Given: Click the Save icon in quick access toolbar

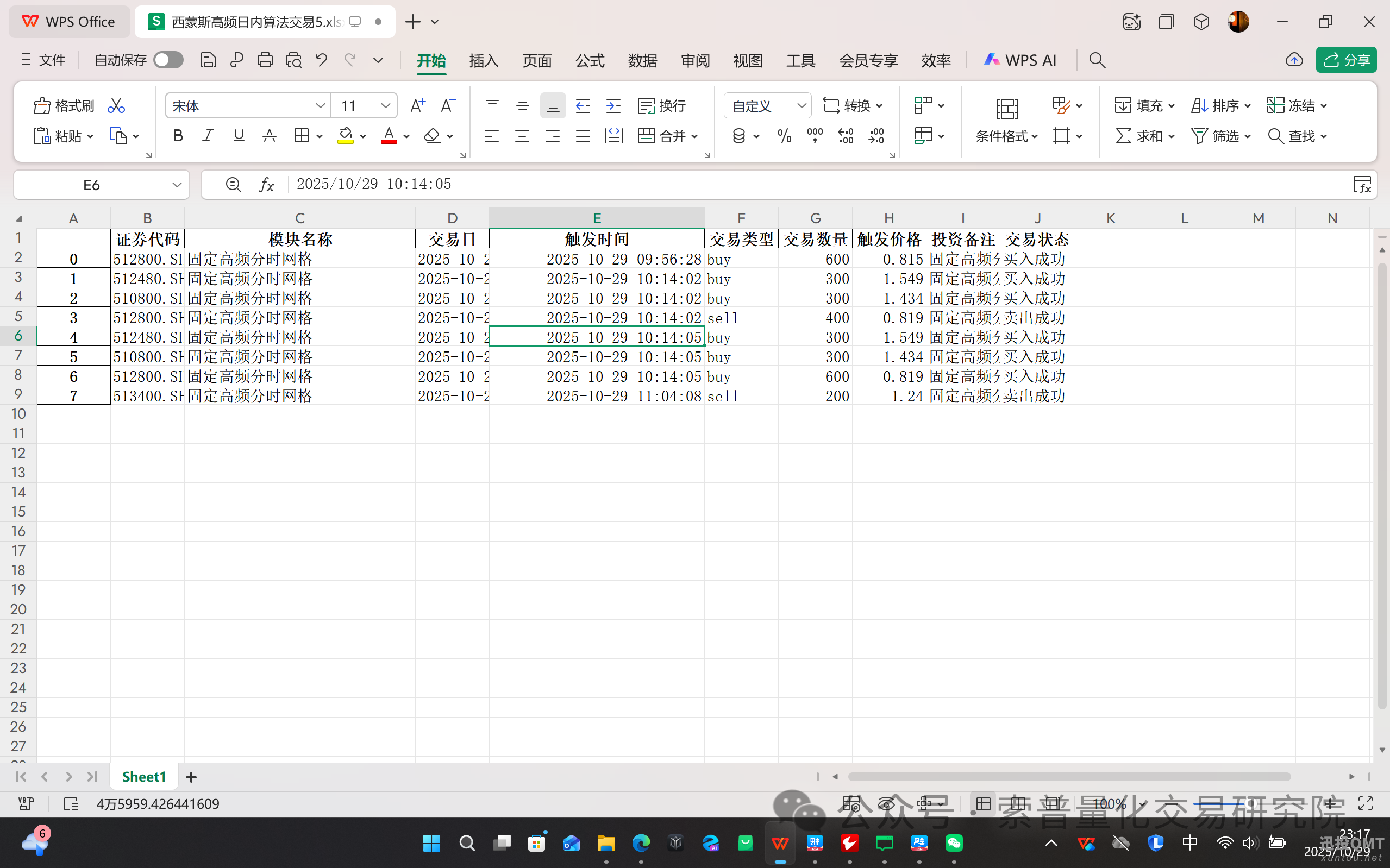Looking at the screenshot, I should (x=209, y=60).
